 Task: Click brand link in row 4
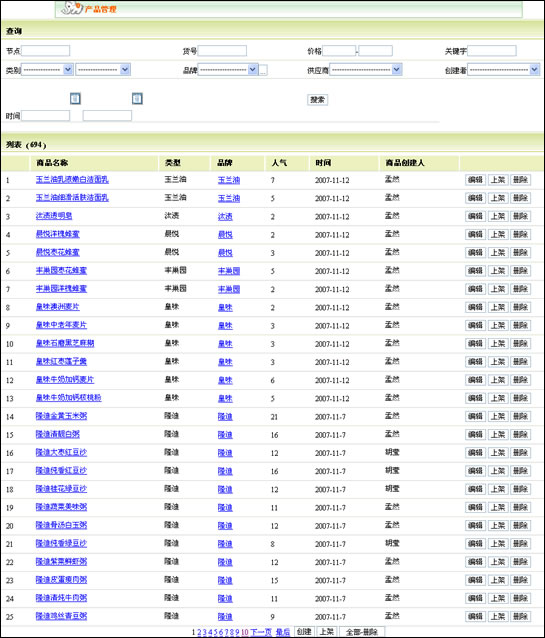pos(225,235)
